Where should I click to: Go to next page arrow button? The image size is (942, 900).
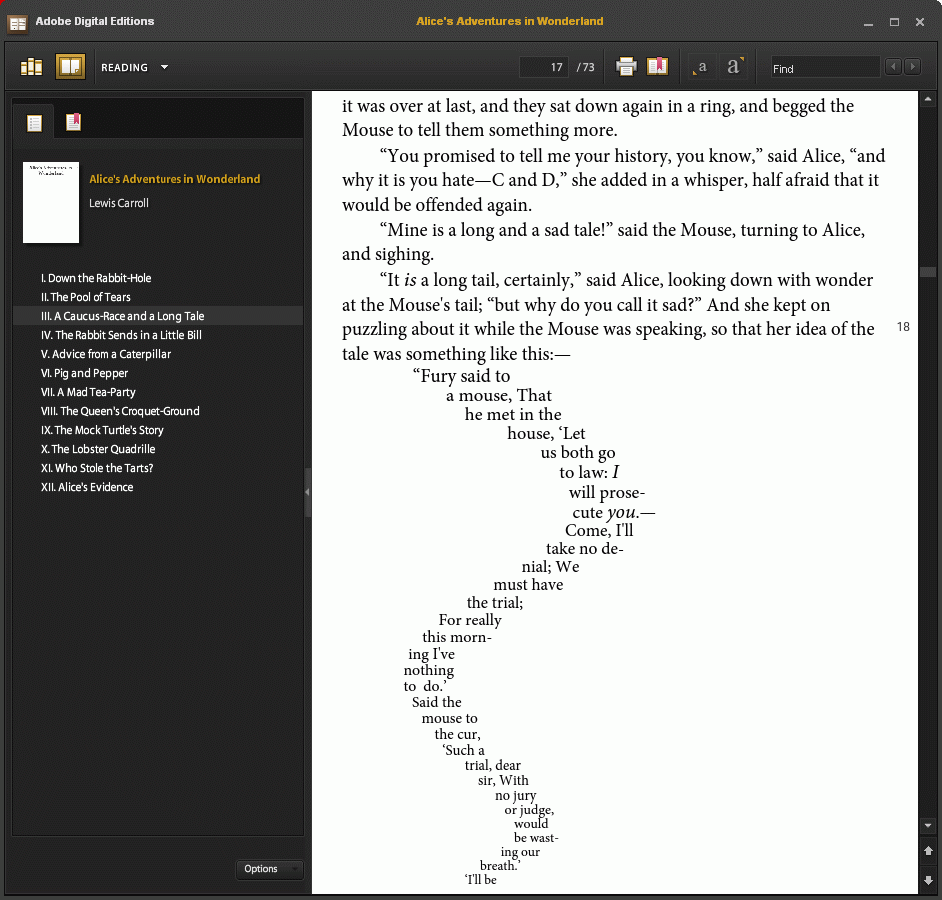tap(928, 880)
